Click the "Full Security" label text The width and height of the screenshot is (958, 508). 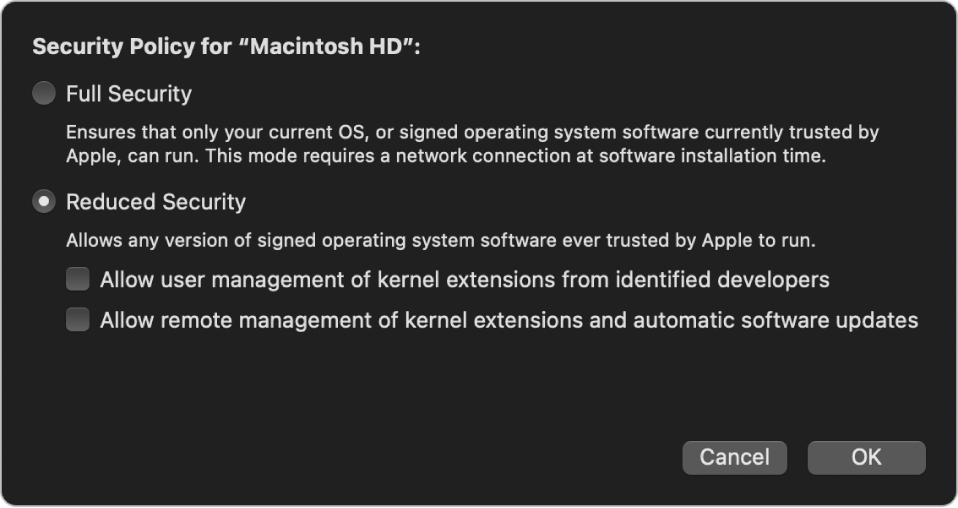coord(129,94)
